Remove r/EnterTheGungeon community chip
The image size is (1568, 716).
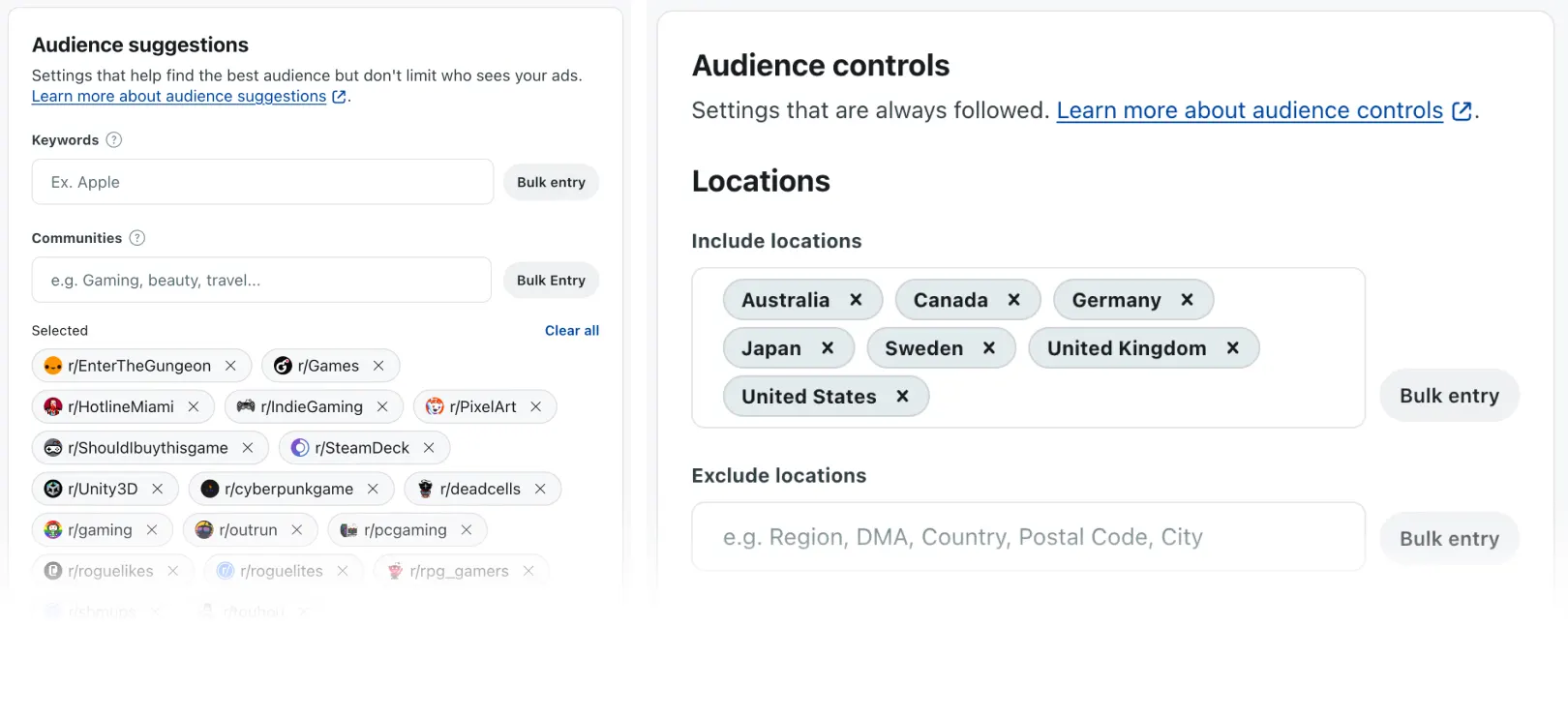230,366
